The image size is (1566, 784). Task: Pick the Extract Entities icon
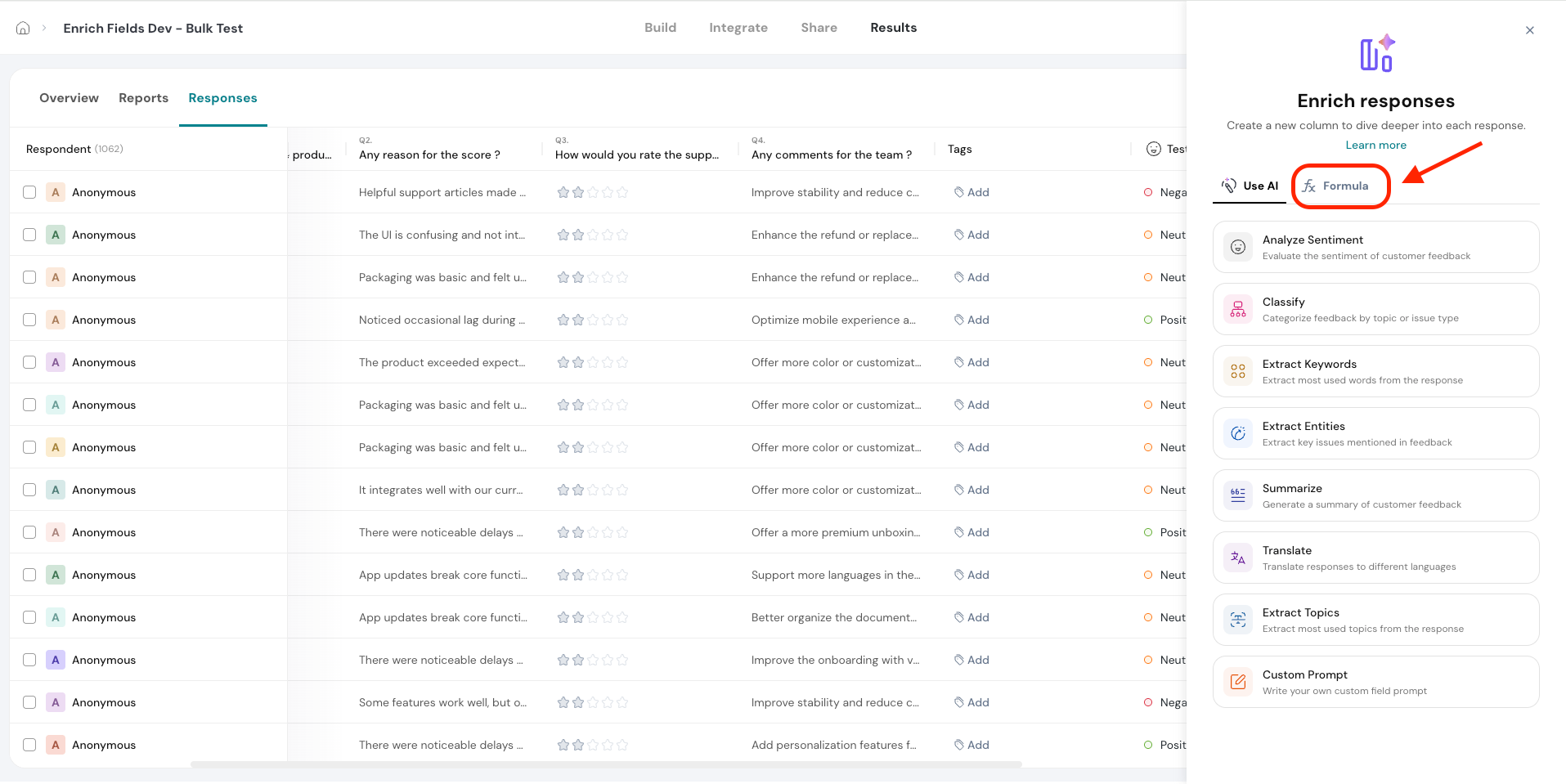tap(1238, 433)
